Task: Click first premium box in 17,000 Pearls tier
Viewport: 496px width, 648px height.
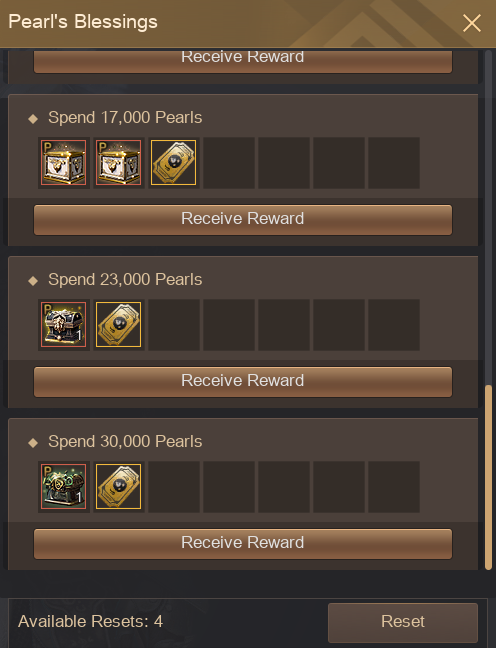Action: pos(64,162)
